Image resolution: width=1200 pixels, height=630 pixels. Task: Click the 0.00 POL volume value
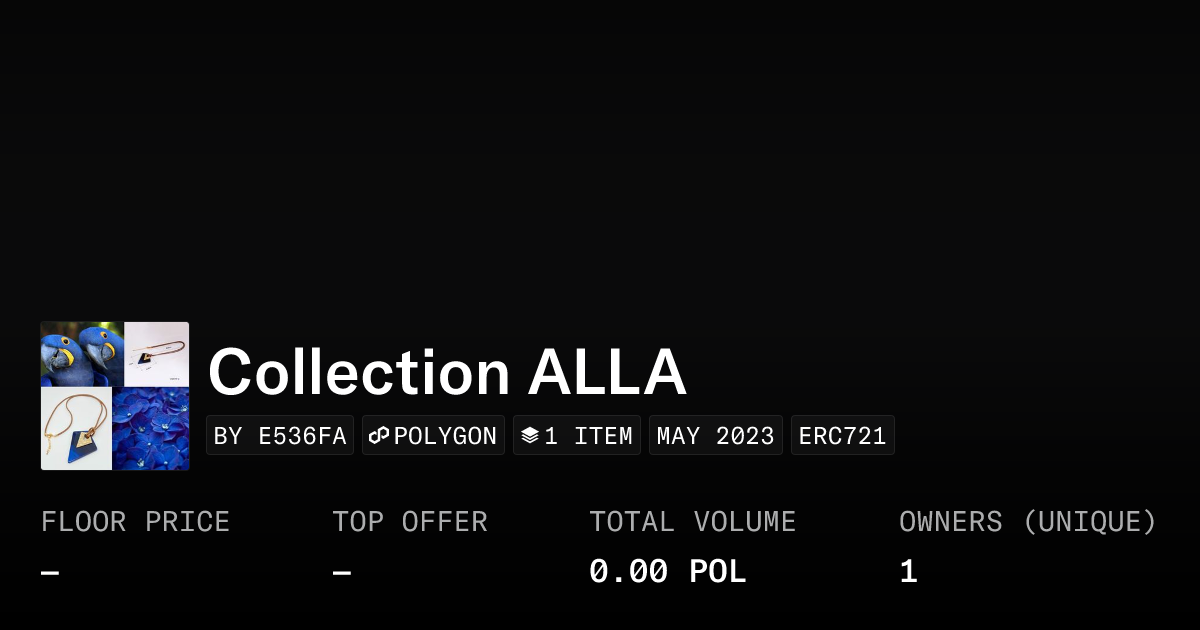667,572
